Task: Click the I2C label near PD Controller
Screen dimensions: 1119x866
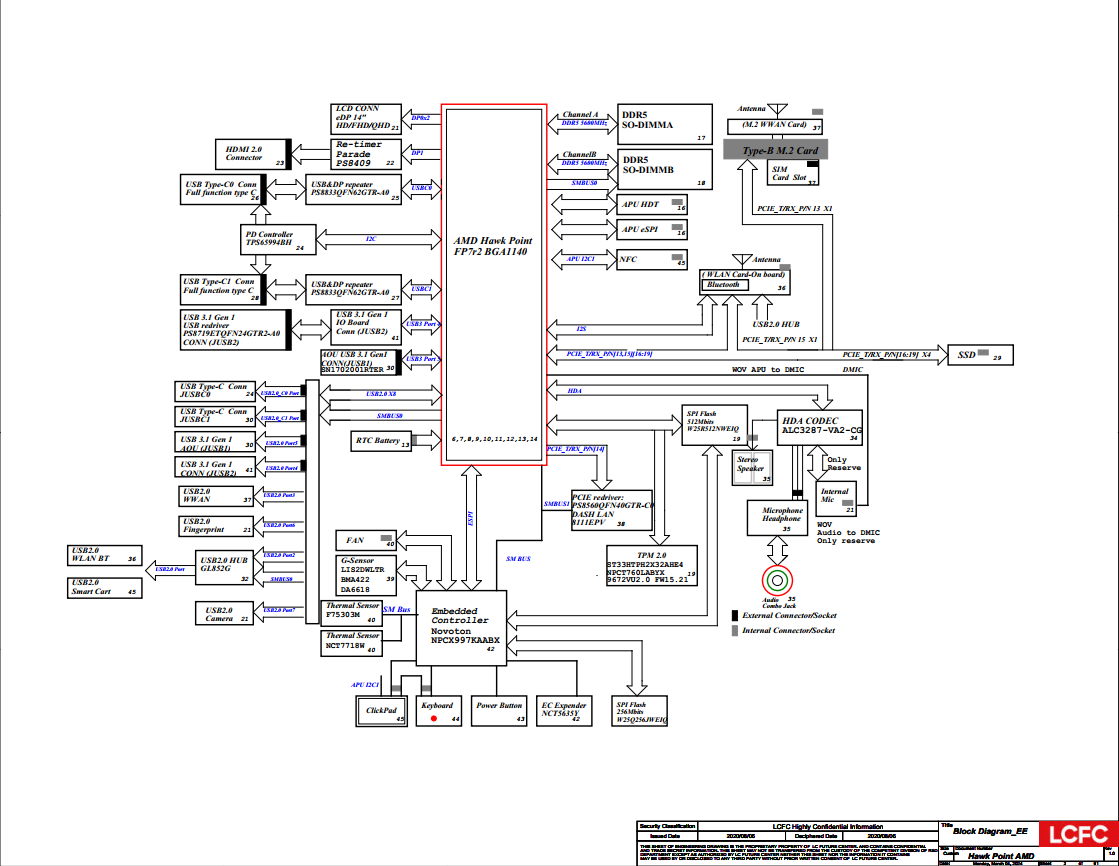Action: 371,239
